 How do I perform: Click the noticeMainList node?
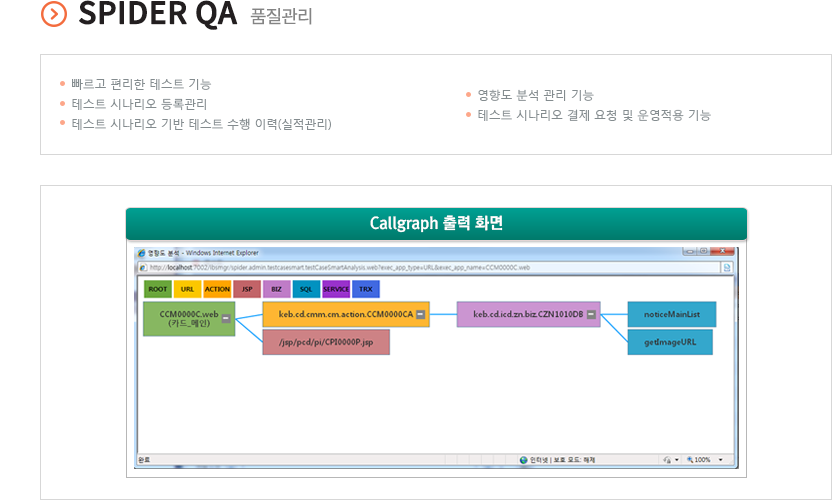pyautogui.click(x=671, y=314)
